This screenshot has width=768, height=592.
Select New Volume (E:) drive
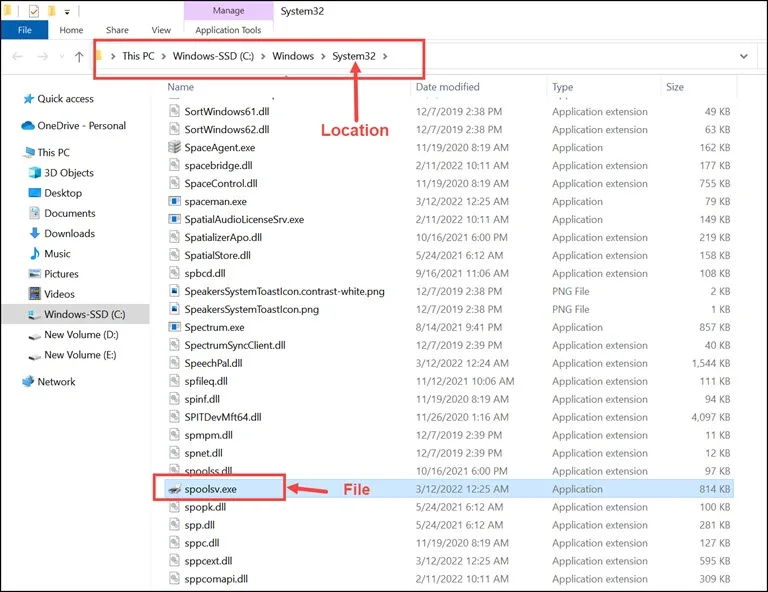click(80, 355)
